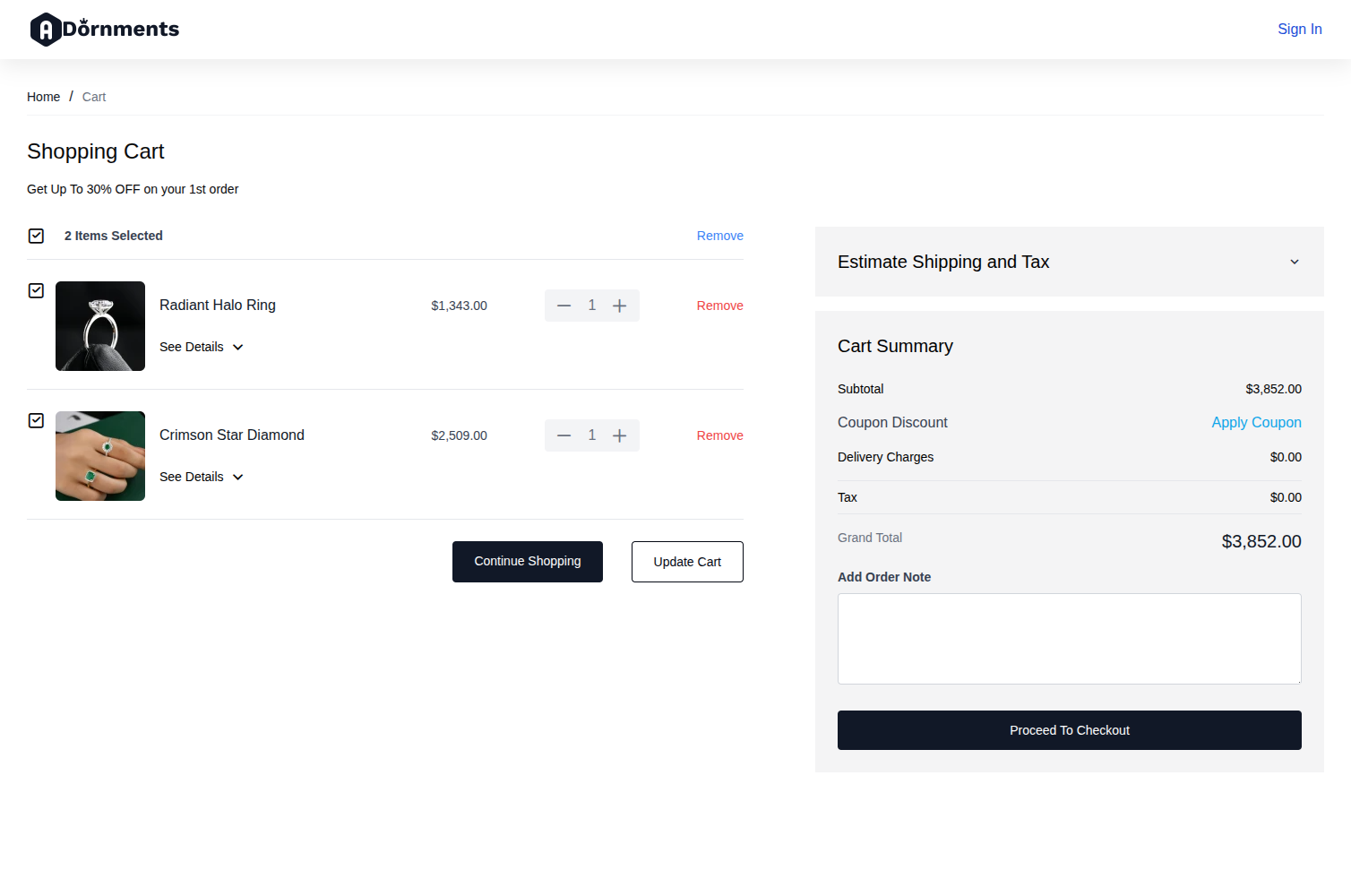Image resolution: width=1351 pixels, height=896 pixels.
Task: Deselect the Crimson Star Diamond checkbox
Action: coord(36,420)
